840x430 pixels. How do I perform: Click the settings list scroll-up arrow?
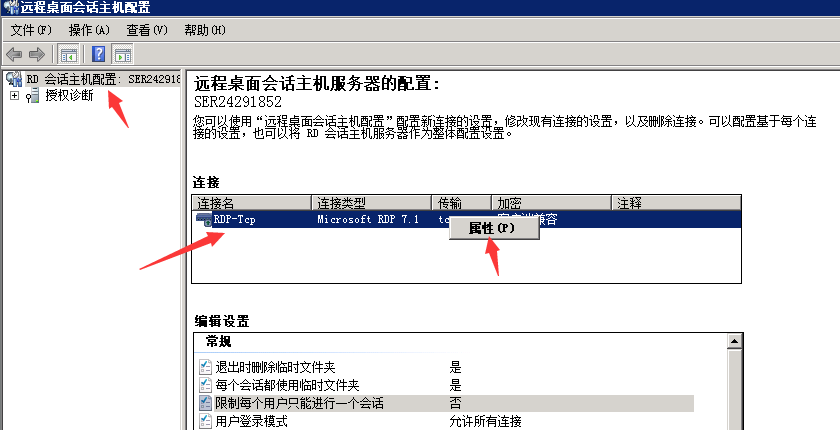coord(735,343)
